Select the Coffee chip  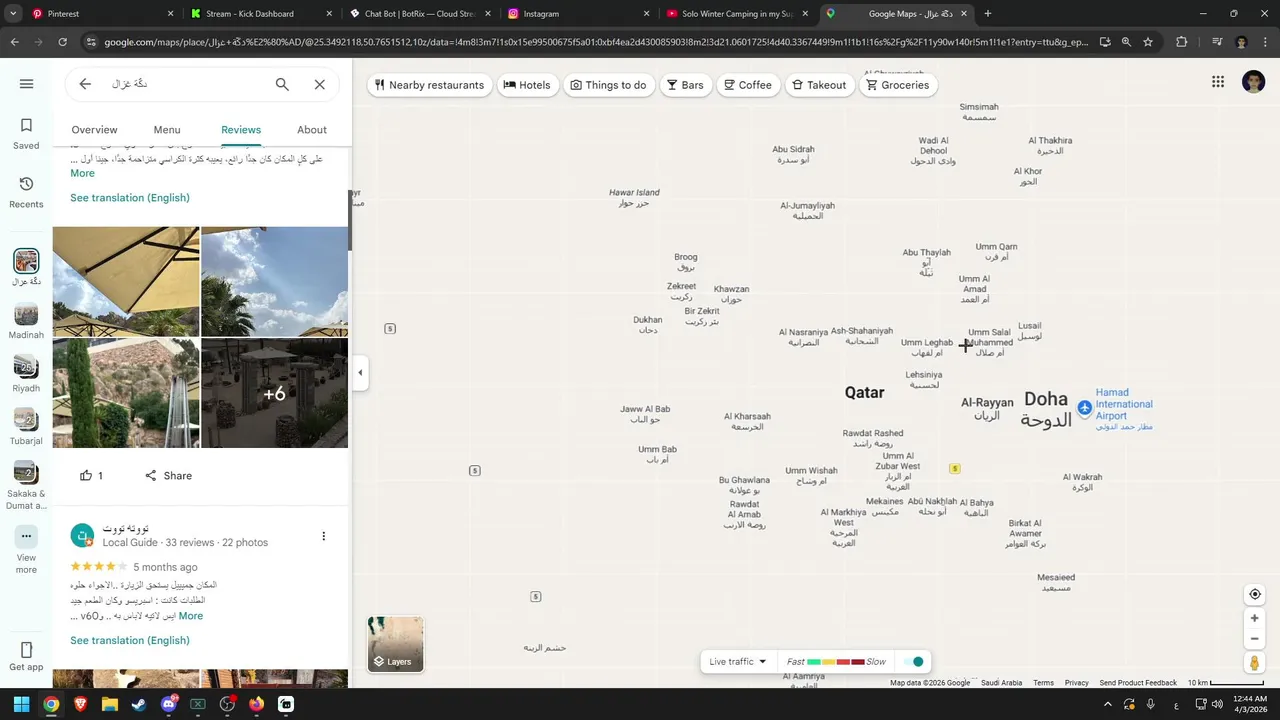click(748, 85)
